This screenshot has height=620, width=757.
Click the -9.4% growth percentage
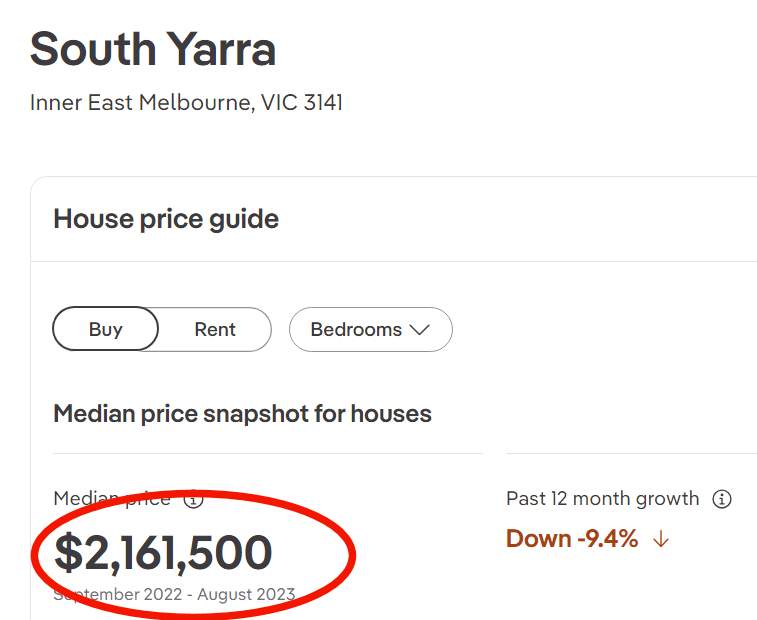tap(607, 539)
